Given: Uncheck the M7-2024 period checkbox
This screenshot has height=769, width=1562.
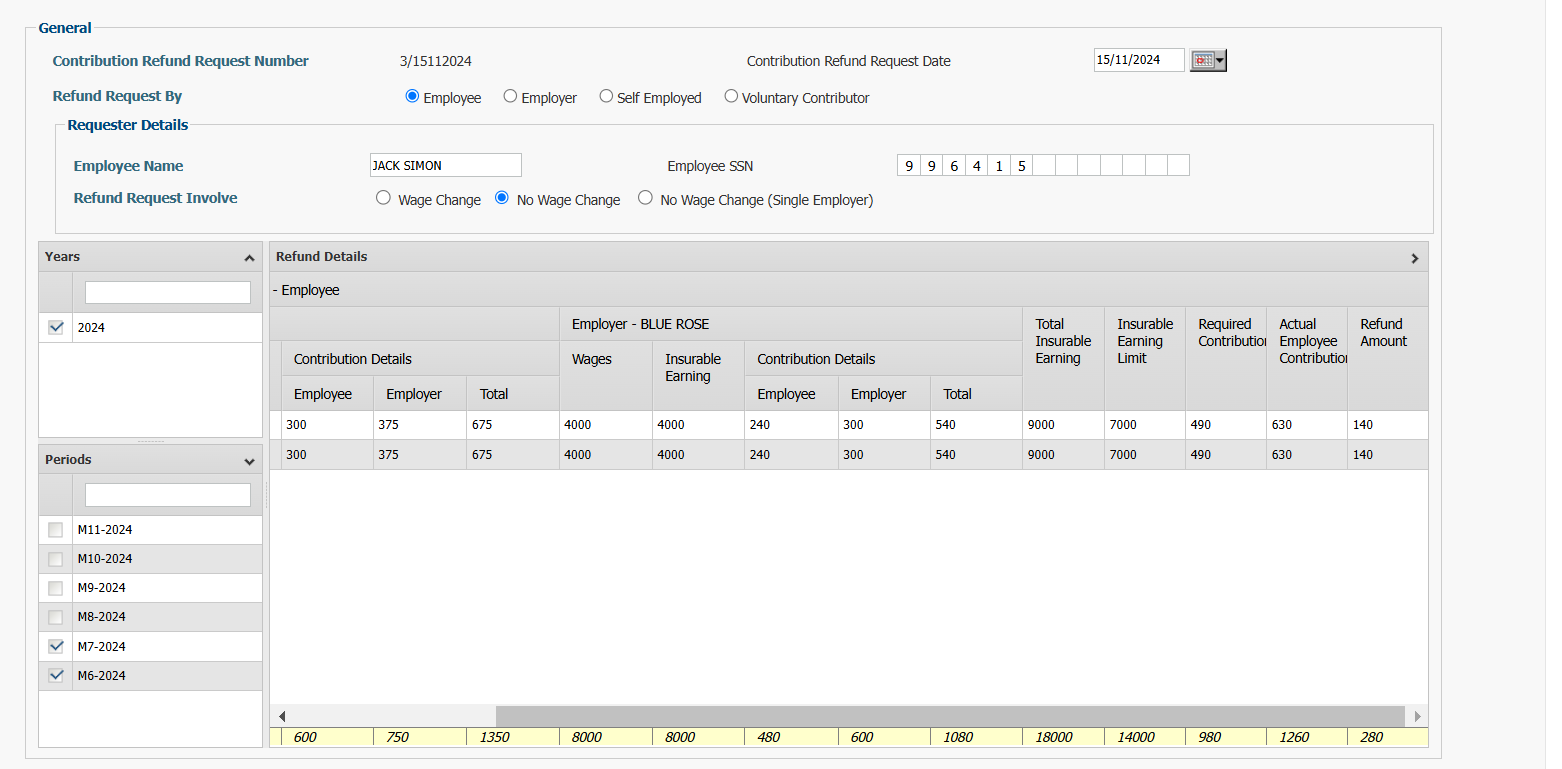Looking at the screenshot, I should point(55,646).
